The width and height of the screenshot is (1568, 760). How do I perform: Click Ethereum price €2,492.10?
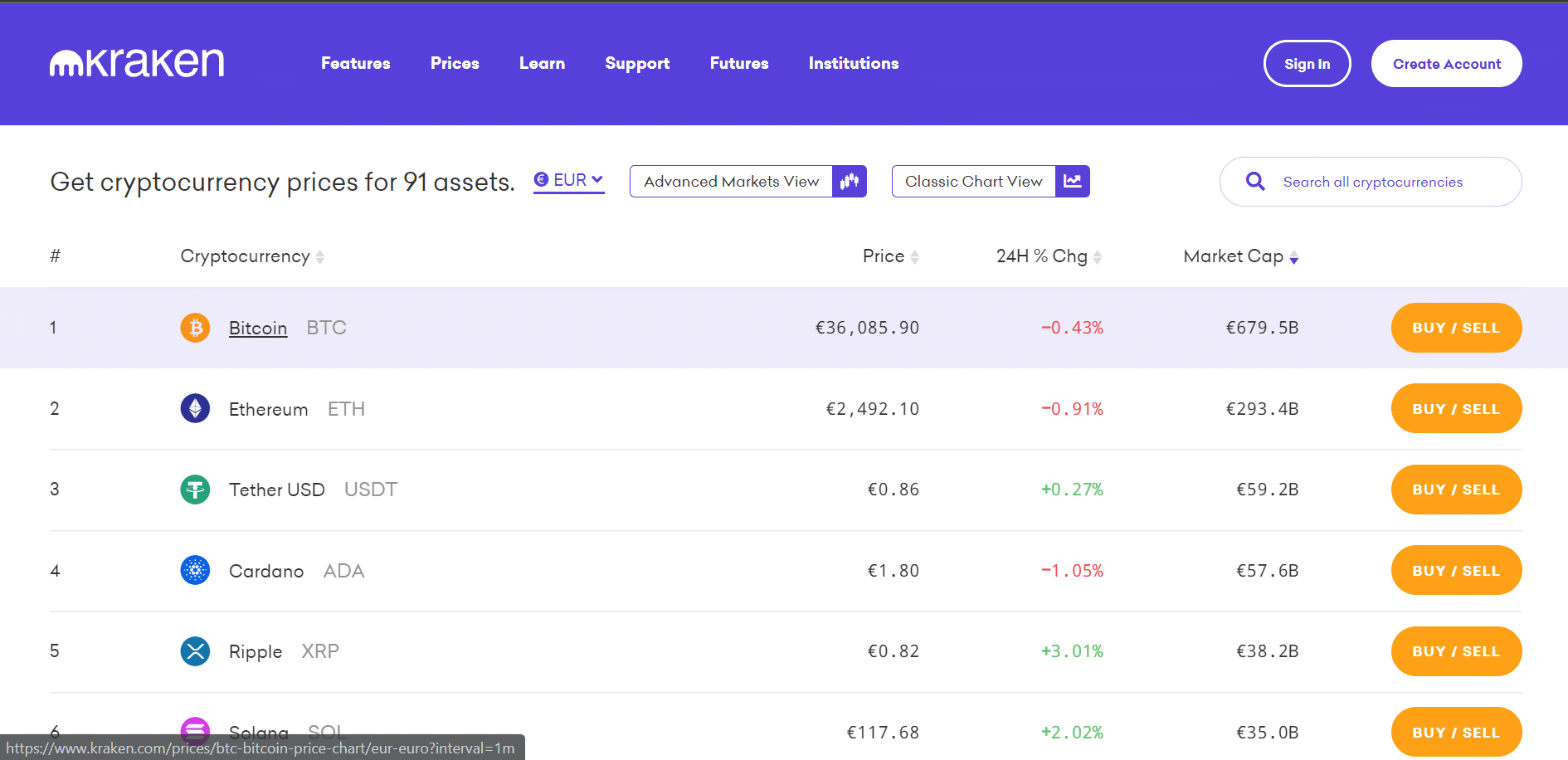point(872,409)
